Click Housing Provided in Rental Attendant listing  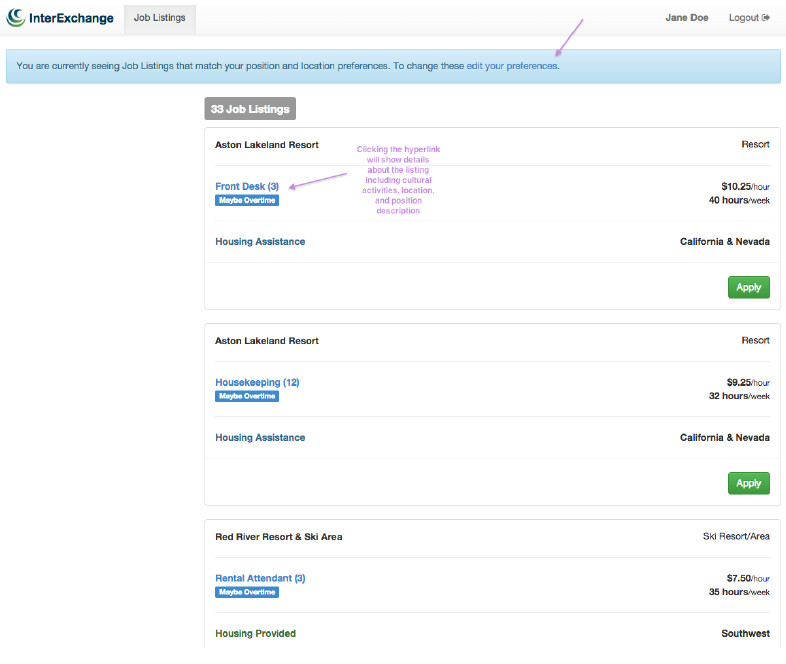click(x=255, y=633)
